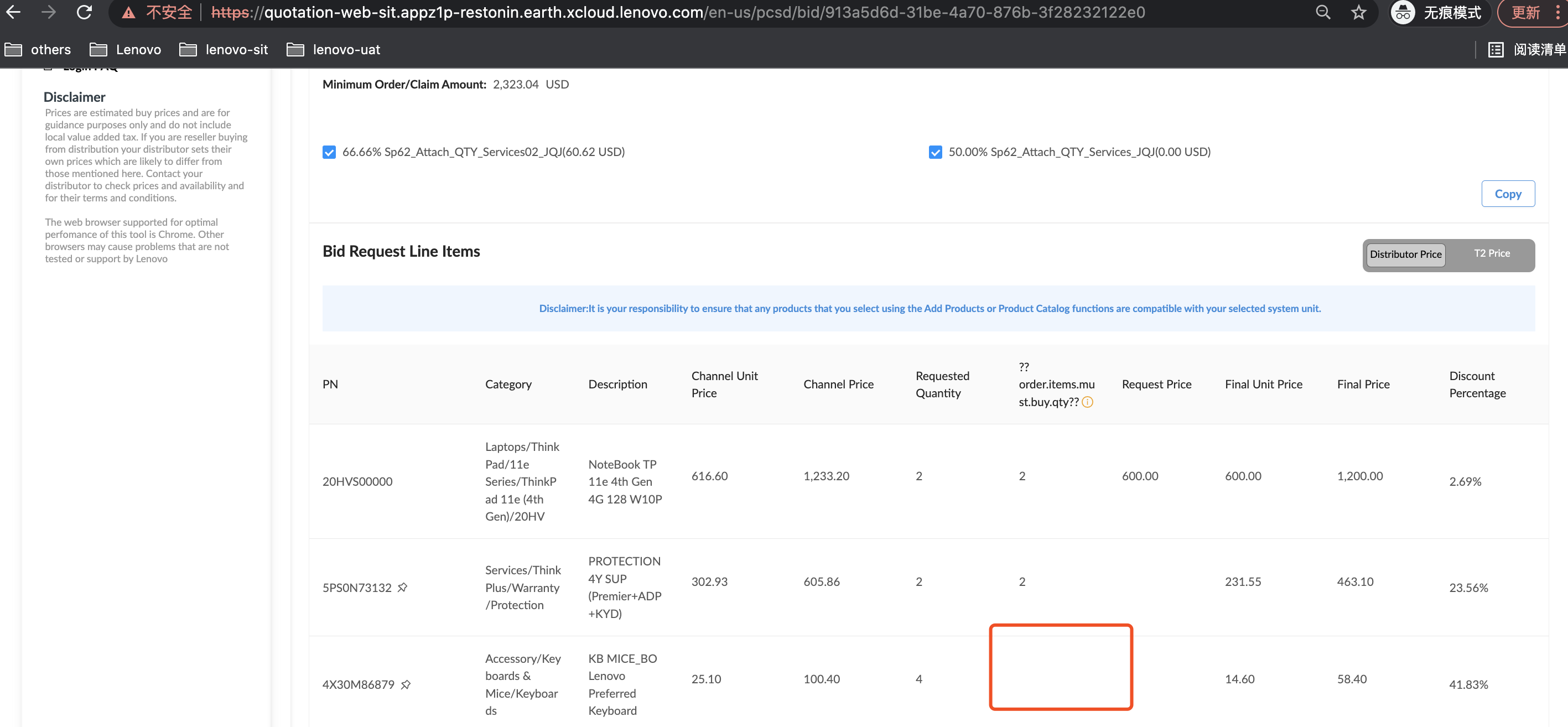Click the edit icon next to 4X30M86879
Image resolution: width=1568 pixels, height=727 pixels.
(x=406, y=685)
